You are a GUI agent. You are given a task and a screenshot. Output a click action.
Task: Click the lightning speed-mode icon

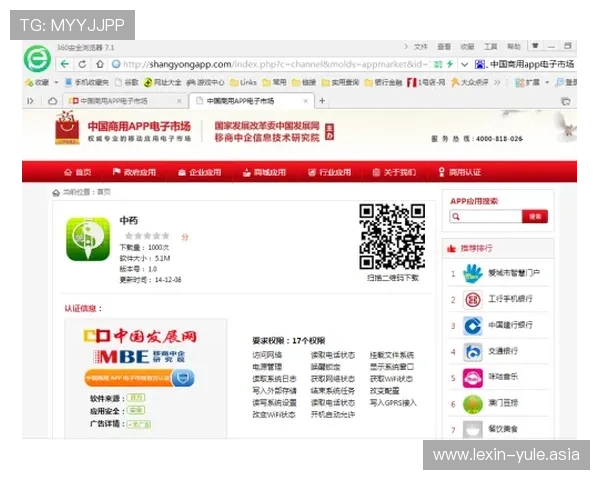coord(450,64)
